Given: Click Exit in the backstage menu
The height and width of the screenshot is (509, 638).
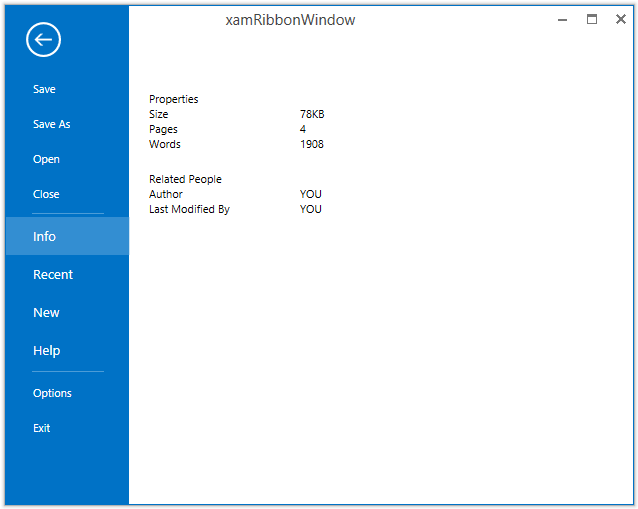Looking at the screenshot, I should coord(42,428).
